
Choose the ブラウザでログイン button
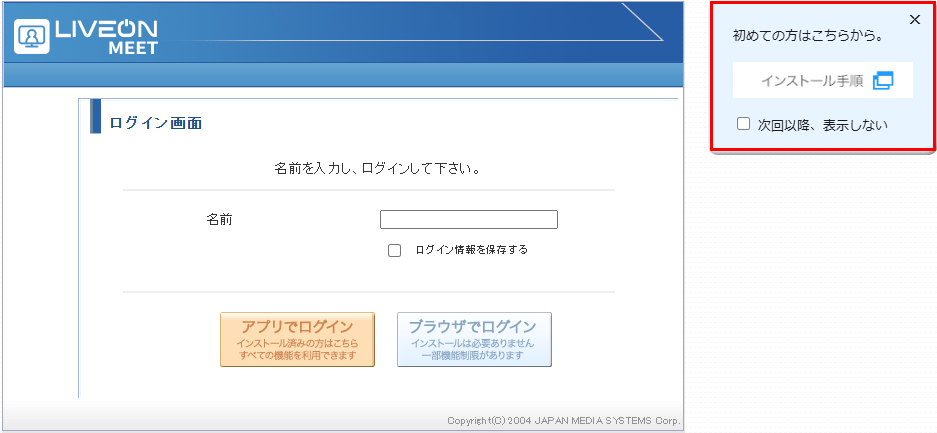tap(474, 339)
